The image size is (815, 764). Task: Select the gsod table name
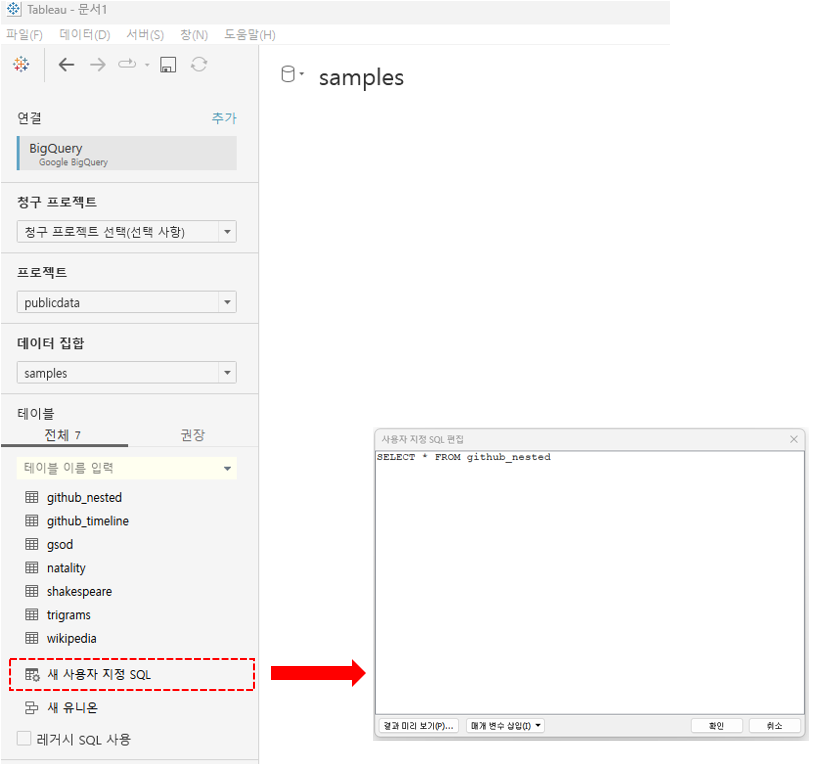point(60,544)
